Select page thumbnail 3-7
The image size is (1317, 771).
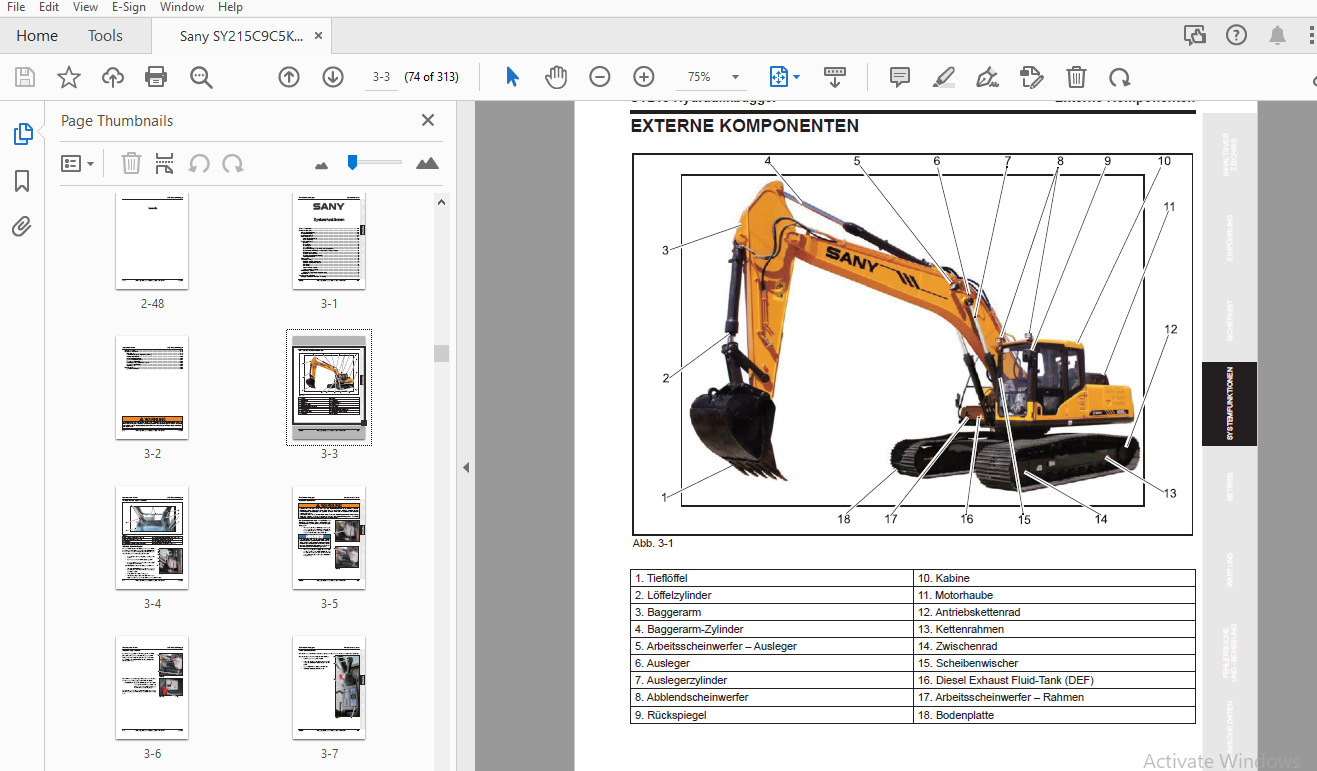pyautogui.click(x=329, y=687)
